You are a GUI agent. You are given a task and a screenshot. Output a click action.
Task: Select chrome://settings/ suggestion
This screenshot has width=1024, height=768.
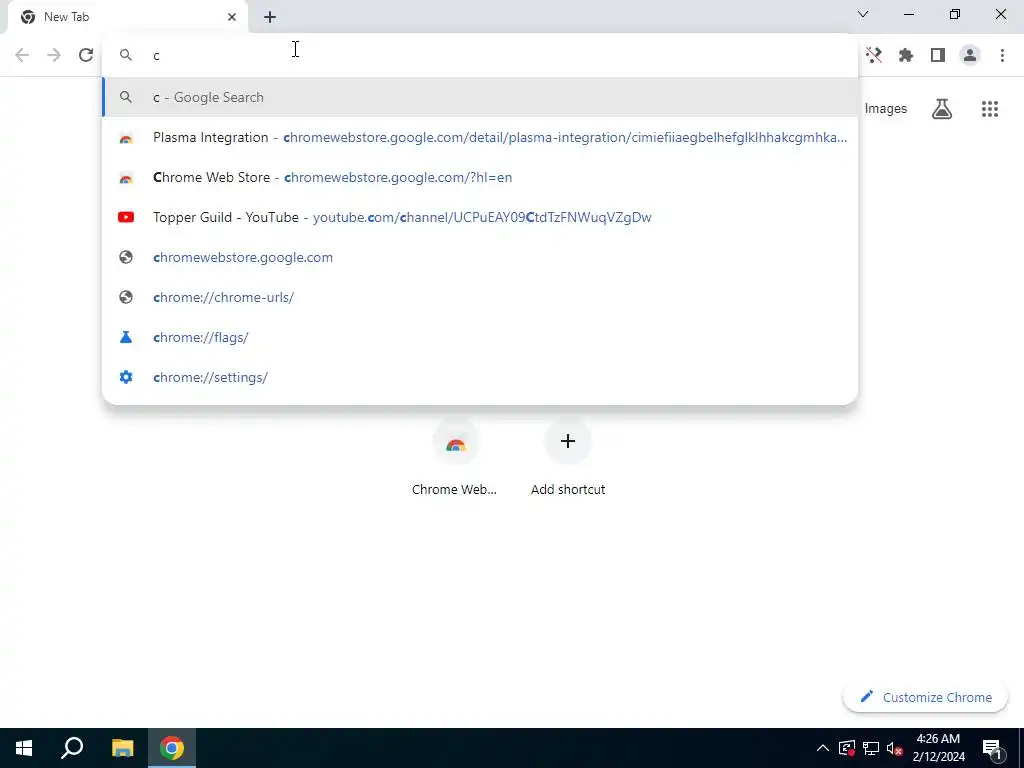coord(480,377)
